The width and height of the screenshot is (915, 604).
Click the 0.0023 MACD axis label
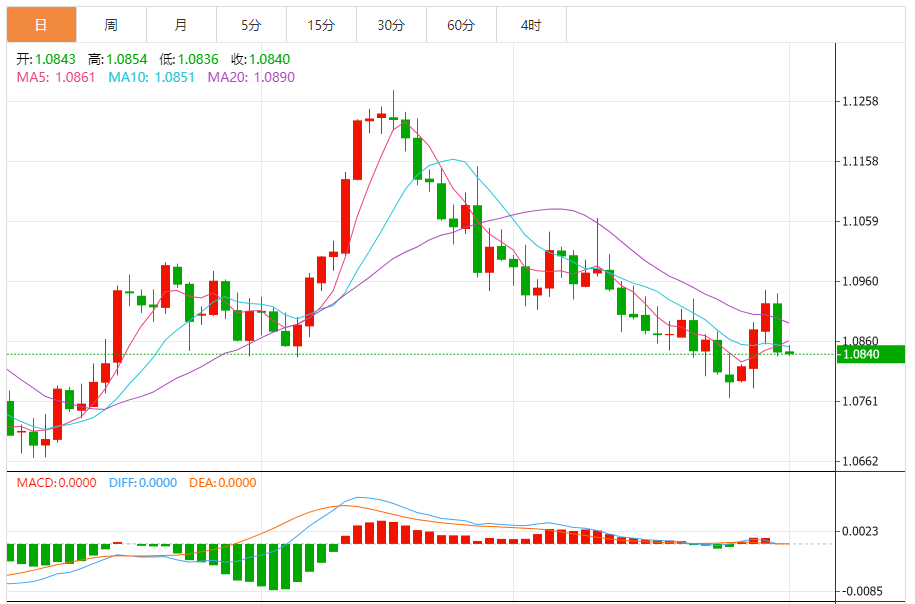[x=860, y=532]
